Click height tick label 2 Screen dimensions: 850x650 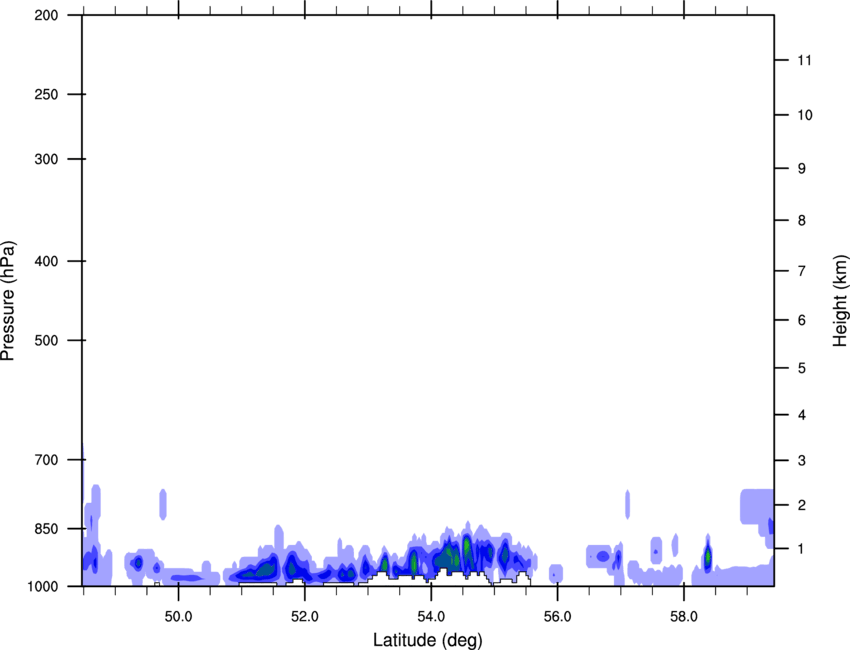click(801, 505)
